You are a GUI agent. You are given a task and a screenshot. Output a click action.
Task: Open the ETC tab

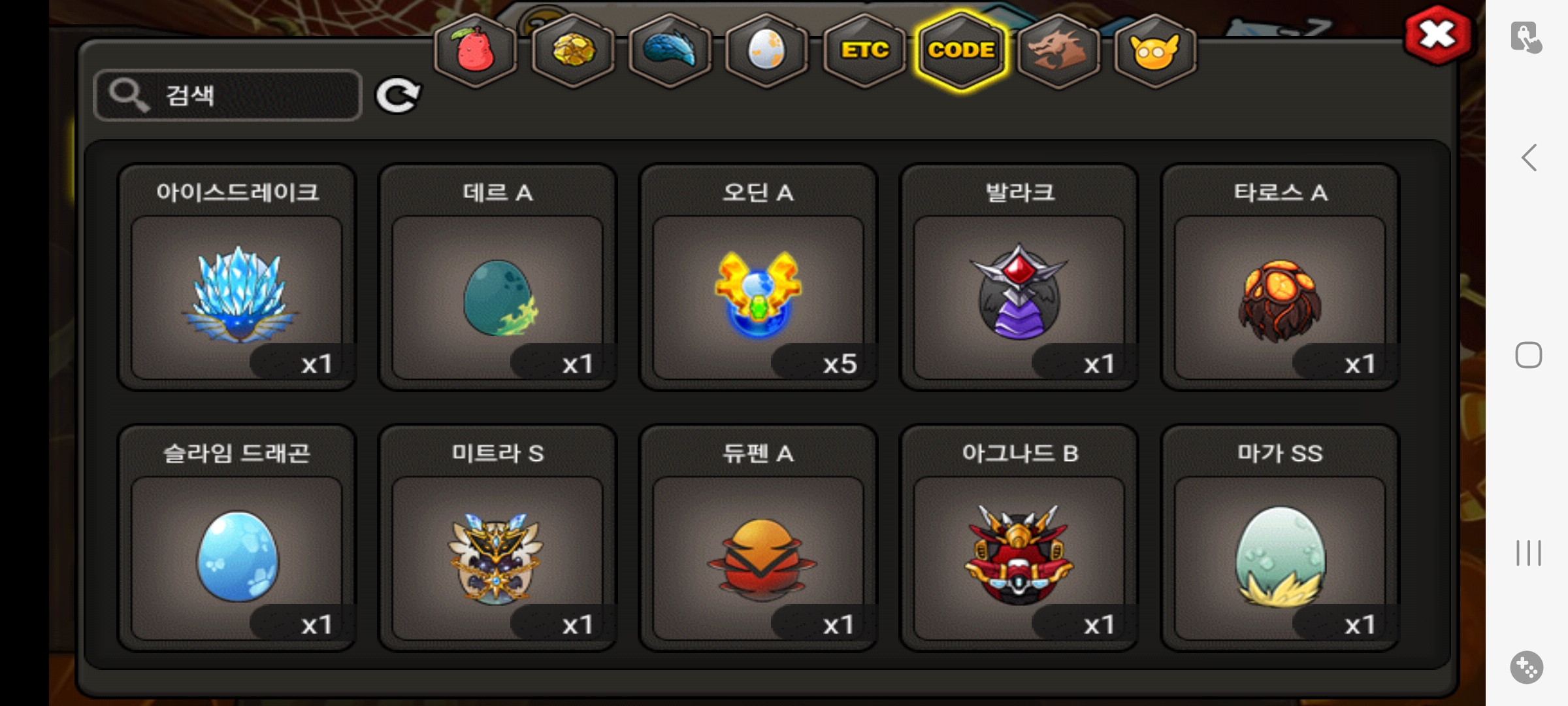point(864,50)
